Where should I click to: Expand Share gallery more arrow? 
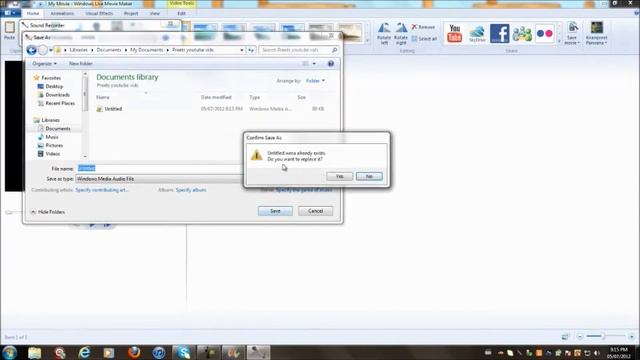point(559,41)
